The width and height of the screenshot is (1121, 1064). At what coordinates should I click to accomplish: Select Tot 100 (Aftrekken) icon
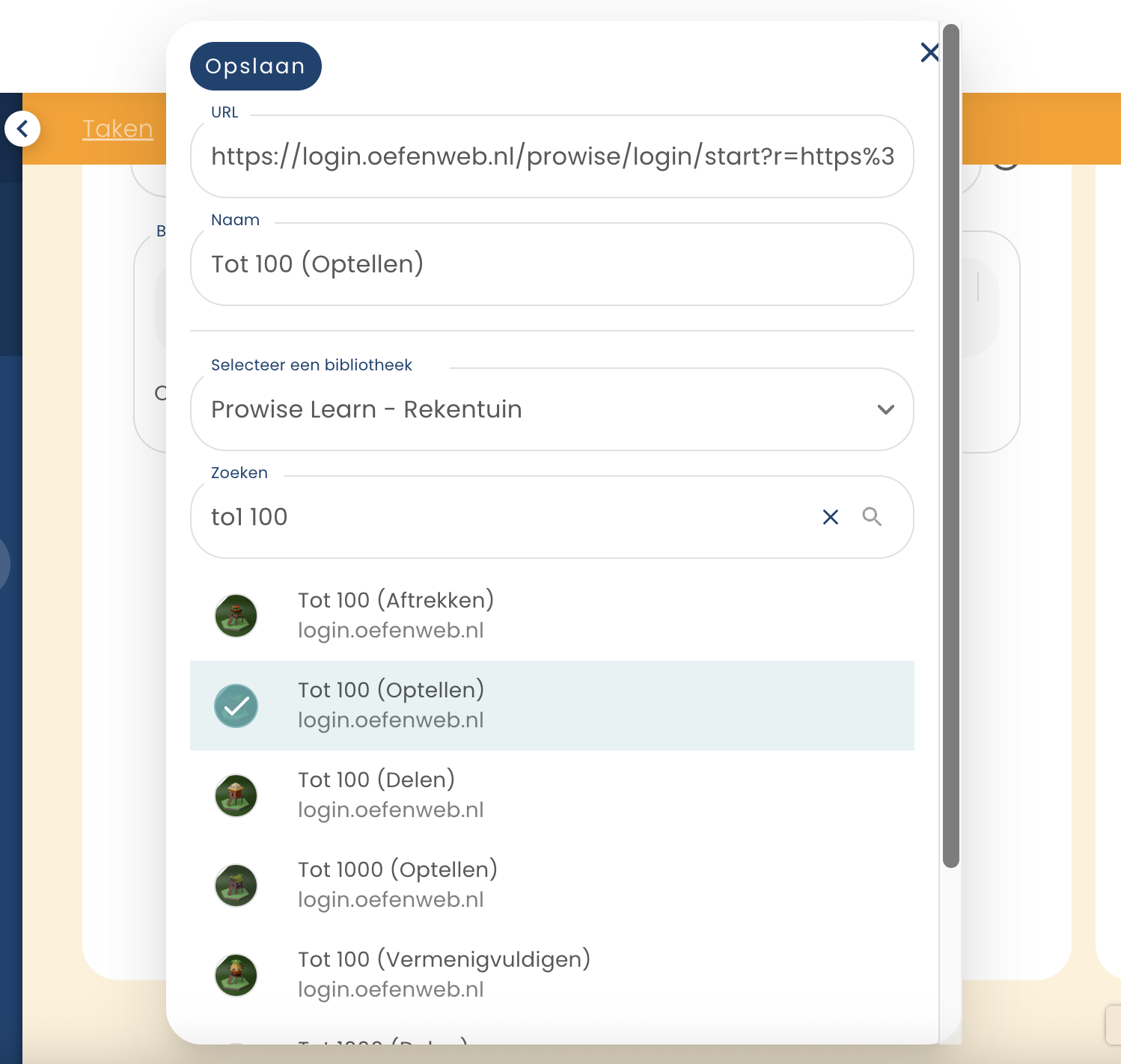click(236, 616)
